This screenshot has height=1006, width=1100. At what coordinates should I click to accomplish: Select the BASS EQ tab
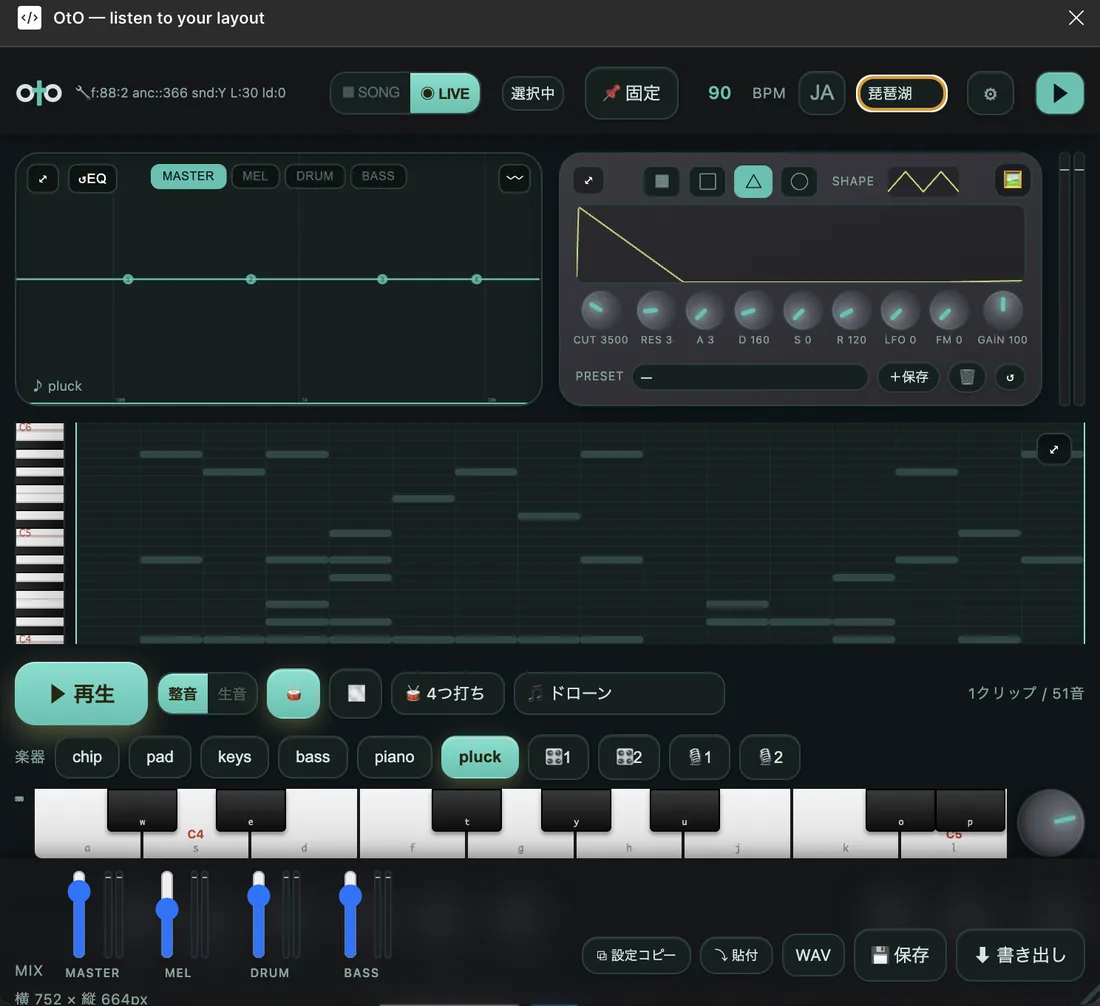tap(378, 176)
